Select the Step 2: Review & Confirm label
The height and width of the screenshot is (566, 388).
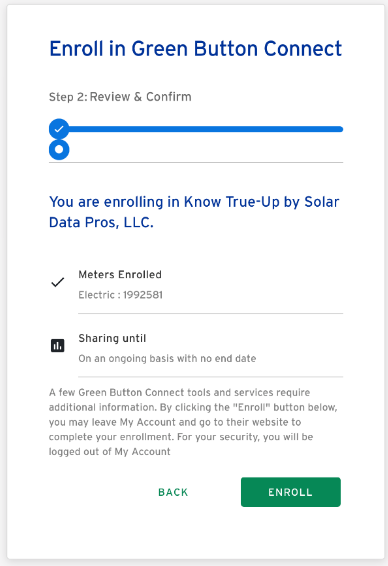[x=120, y=97]
